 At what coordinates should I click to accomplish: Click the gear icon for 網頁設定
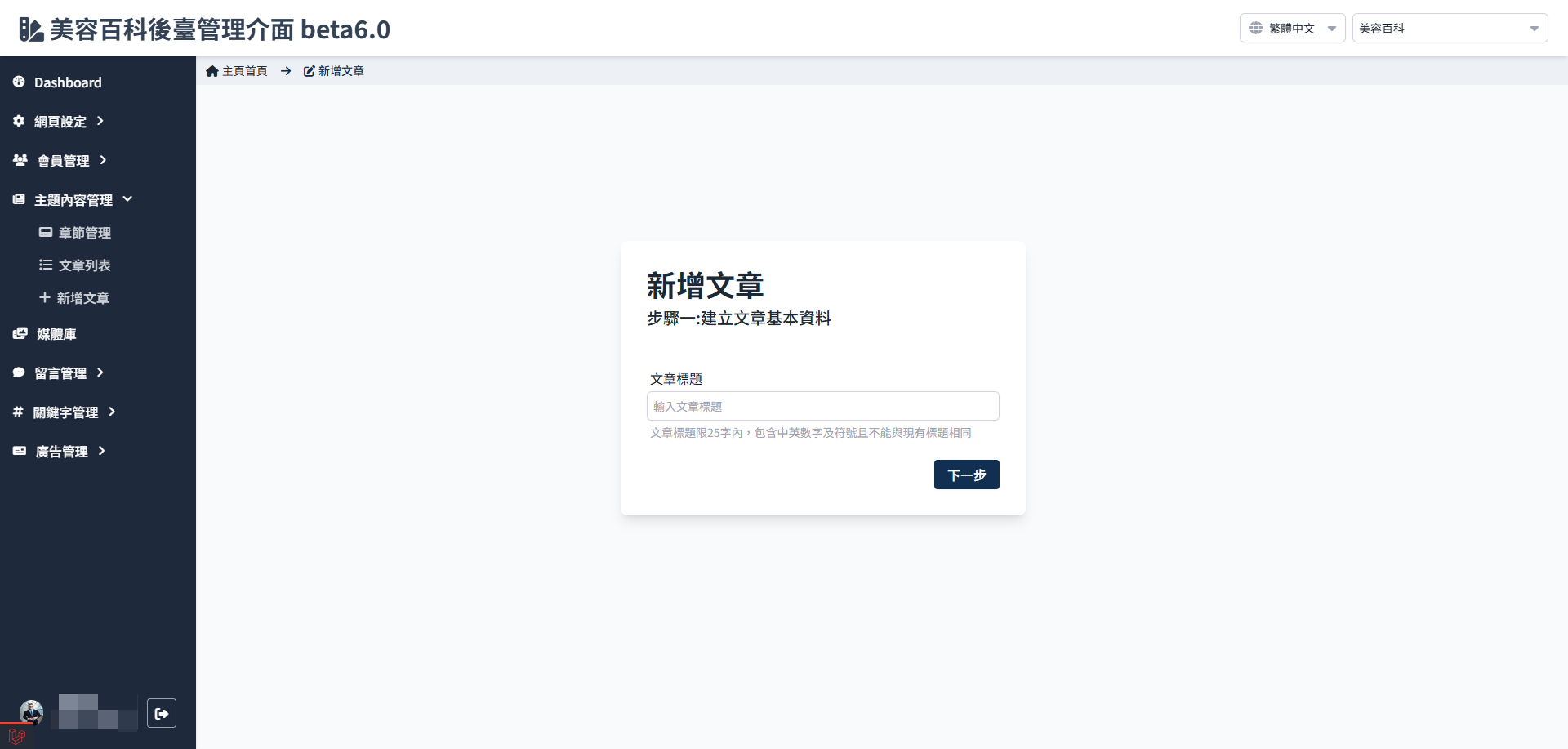(19, 121)
